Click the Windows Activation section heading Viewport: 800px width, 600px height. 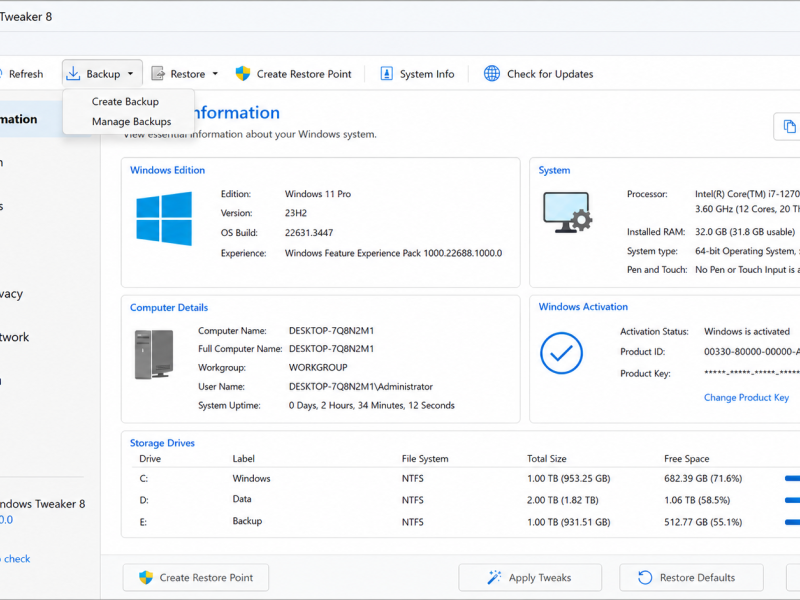(583, 307)
